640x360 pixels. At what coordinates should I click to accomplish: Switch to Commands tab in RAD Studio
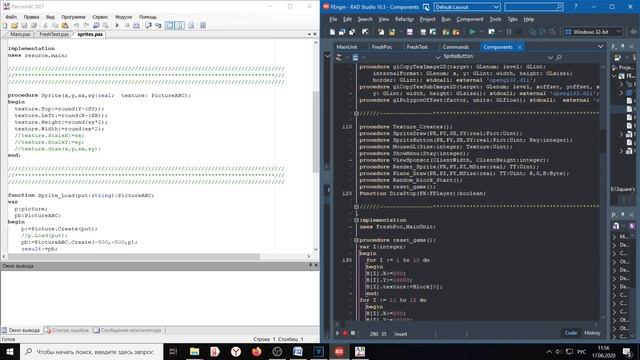[456, 47]
